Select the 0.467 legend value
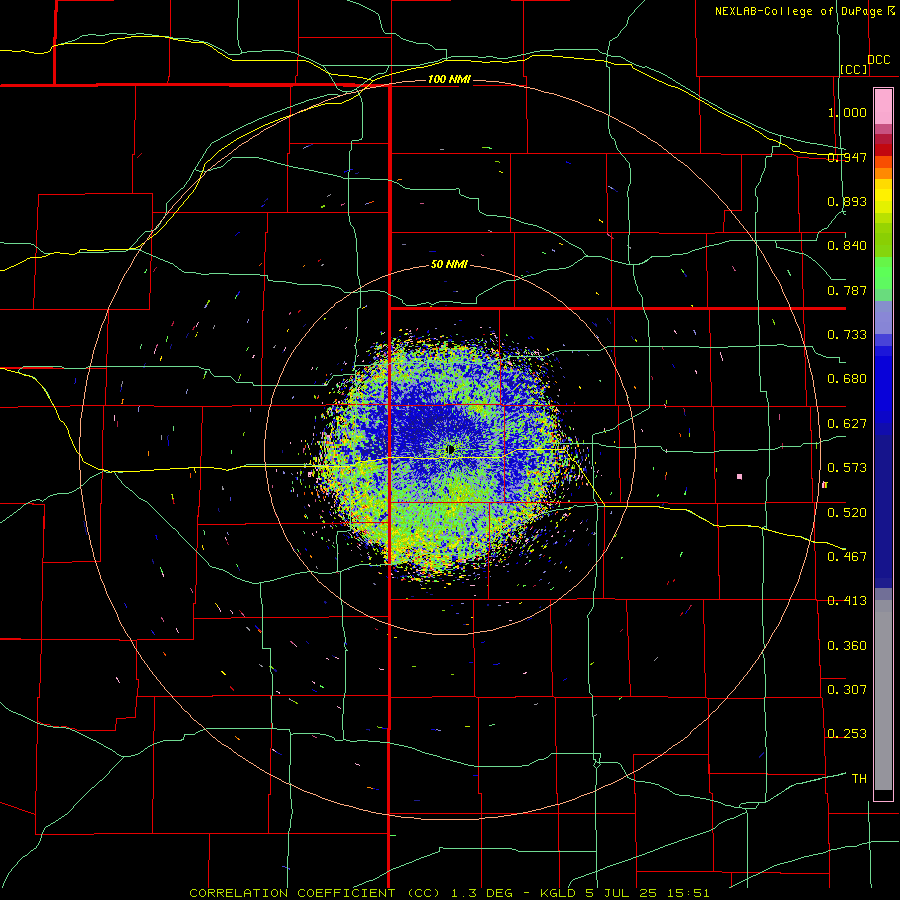Image resolution: width=900 pixels, height=900 pixels. point(847,557)
